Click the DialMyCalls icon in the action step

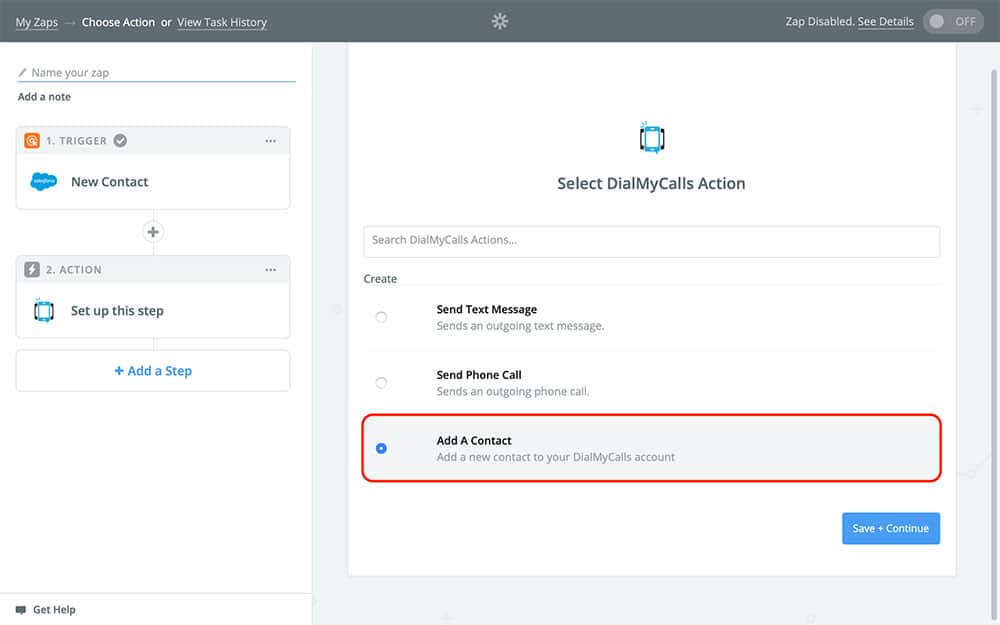click(44, 311)
